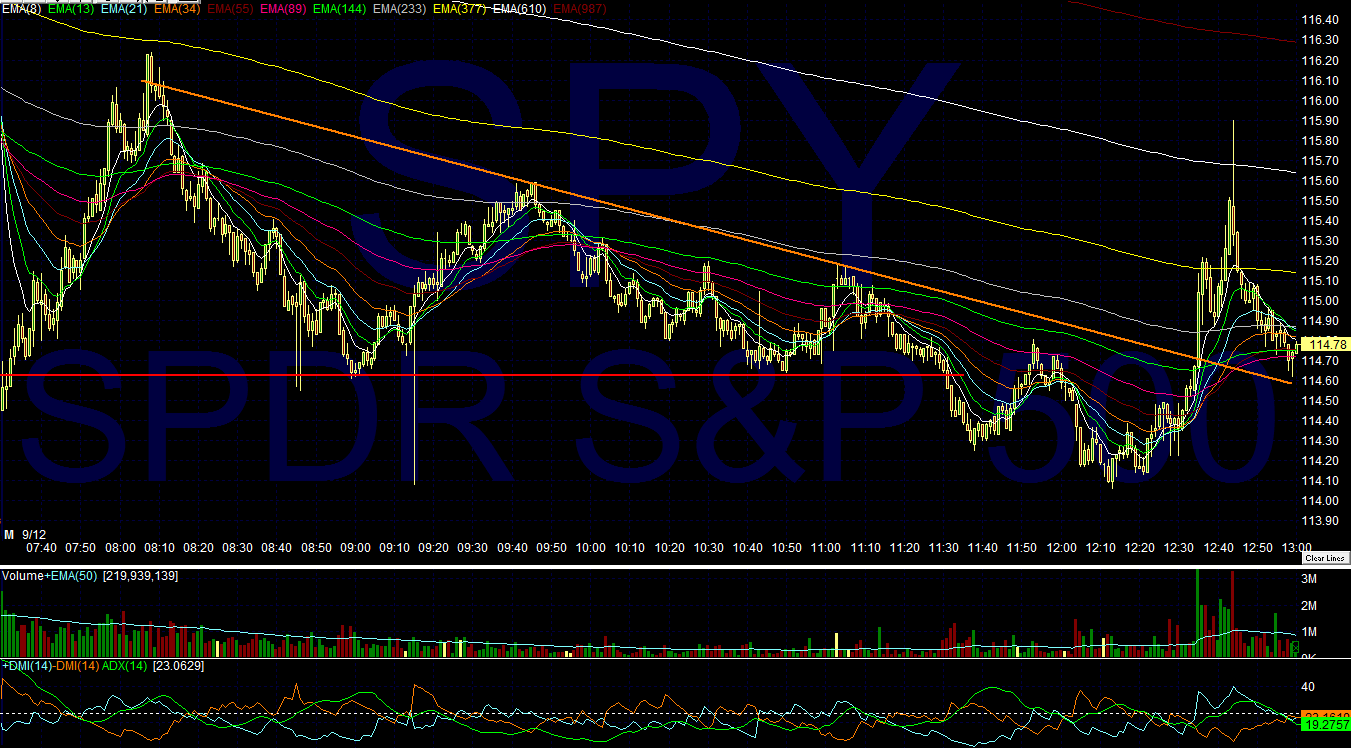The image size is (1351, 748).
Task: Select the red horizontal support line
Action: pyautogui.click(x=480, y=375)
